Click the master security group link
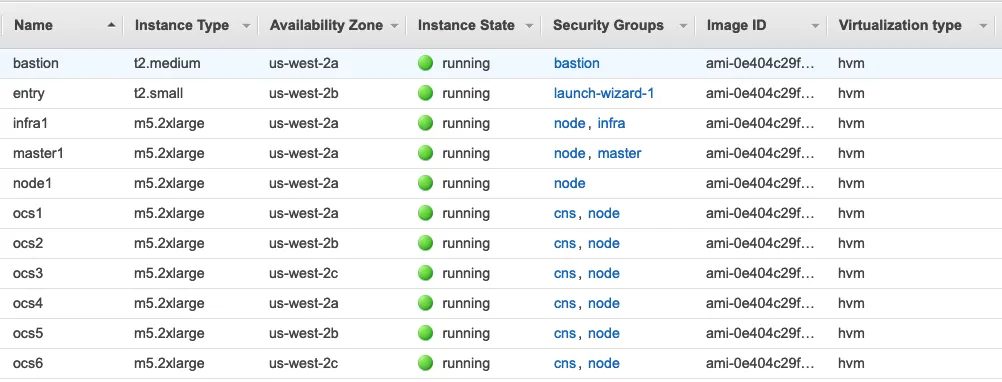 [619, 153]
